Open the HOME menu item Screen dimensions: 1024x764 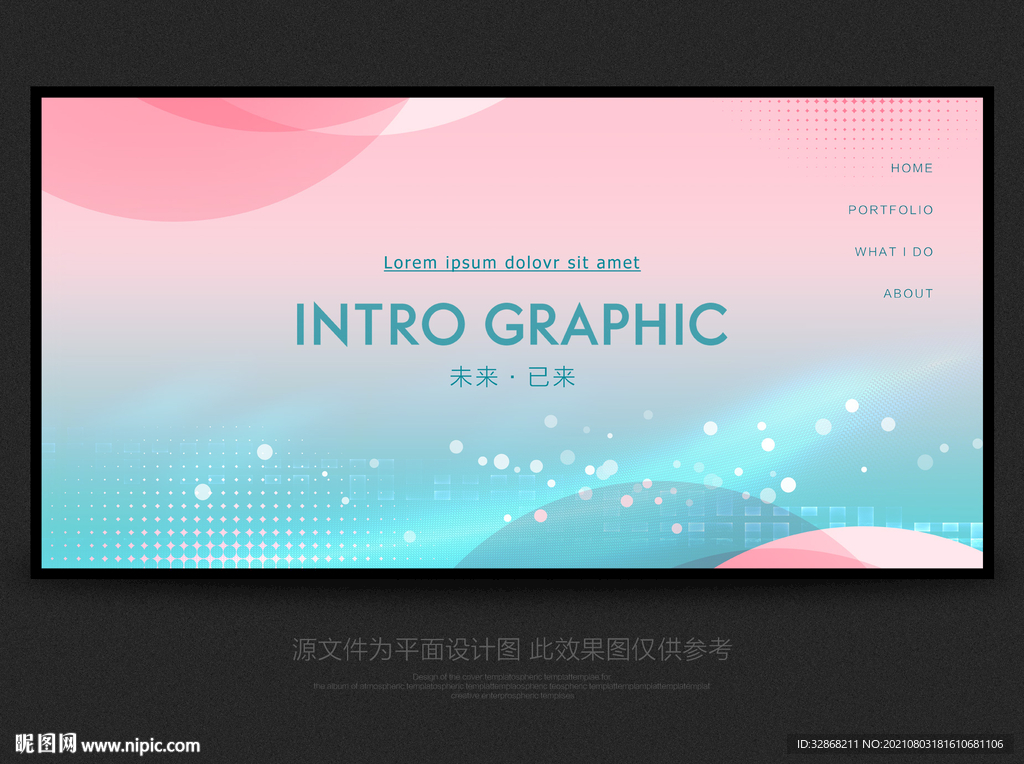pyautogui.click(x=911, y=168)
